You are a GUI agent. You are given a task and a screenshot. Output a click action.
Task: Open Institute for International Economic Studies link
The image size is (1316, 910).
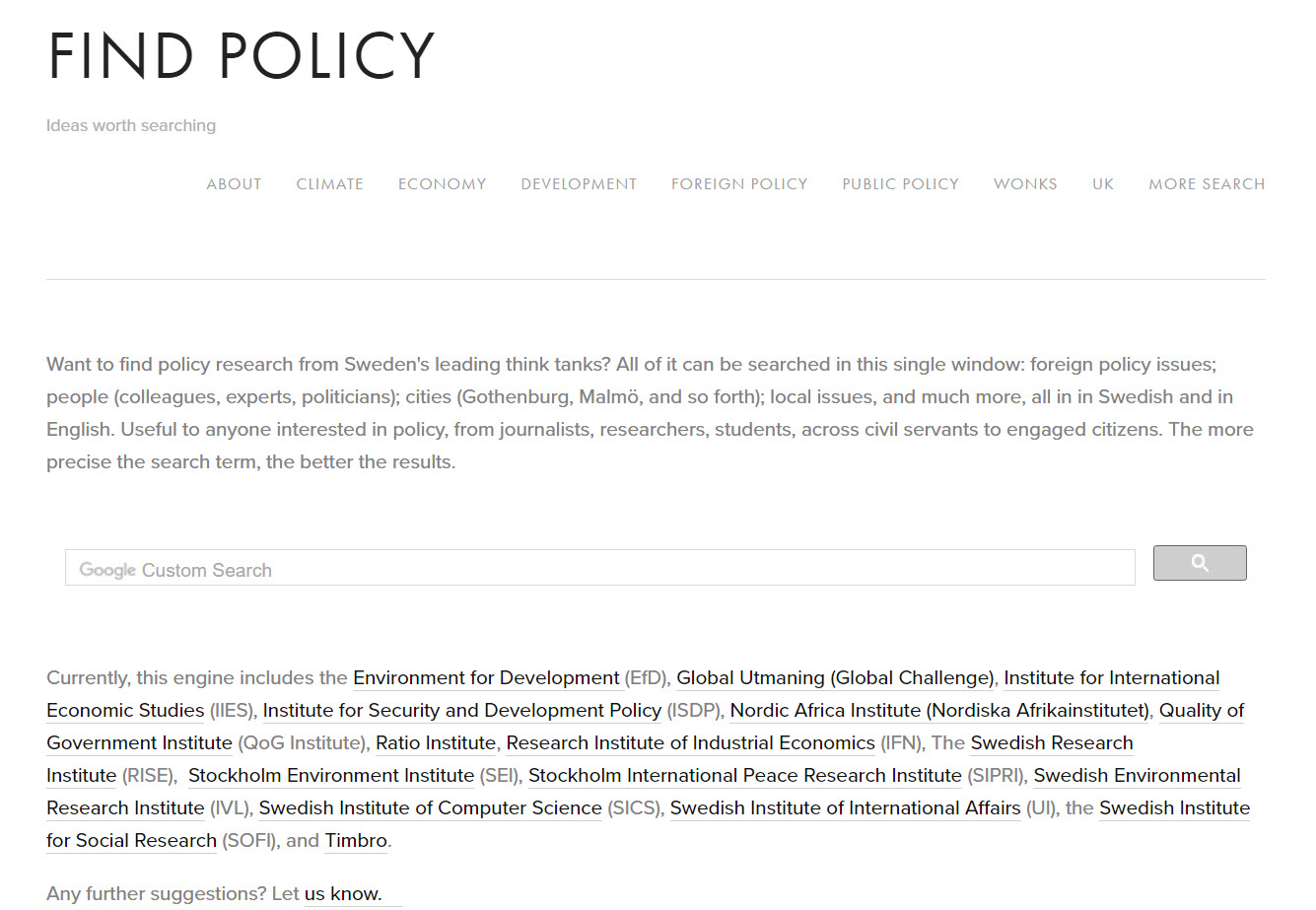(x=1111, y=678)
